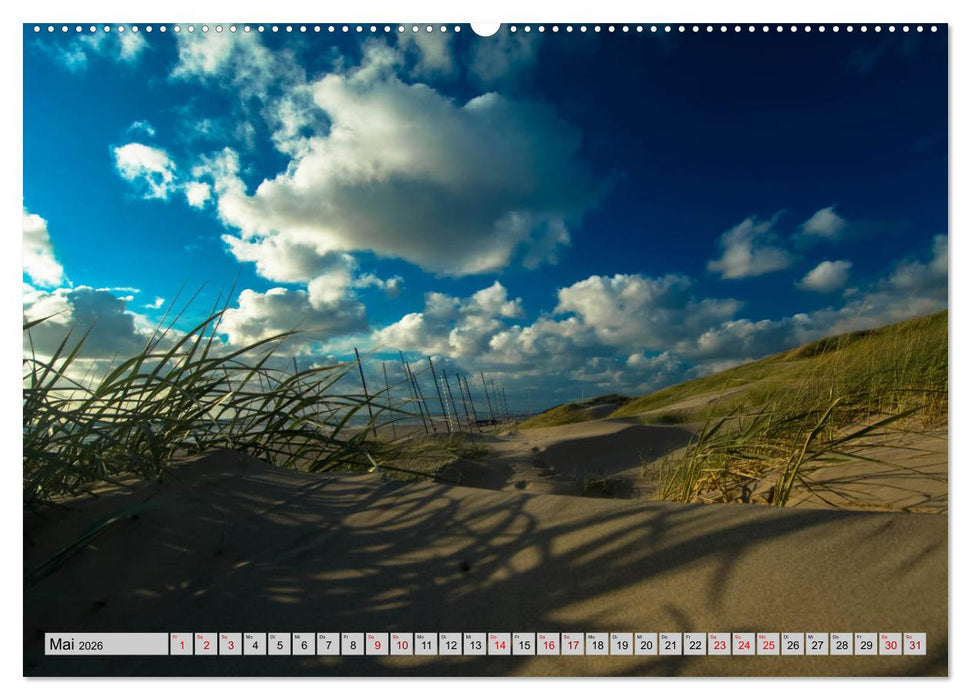Select Friday, day 1 cell

pos(181,644)
